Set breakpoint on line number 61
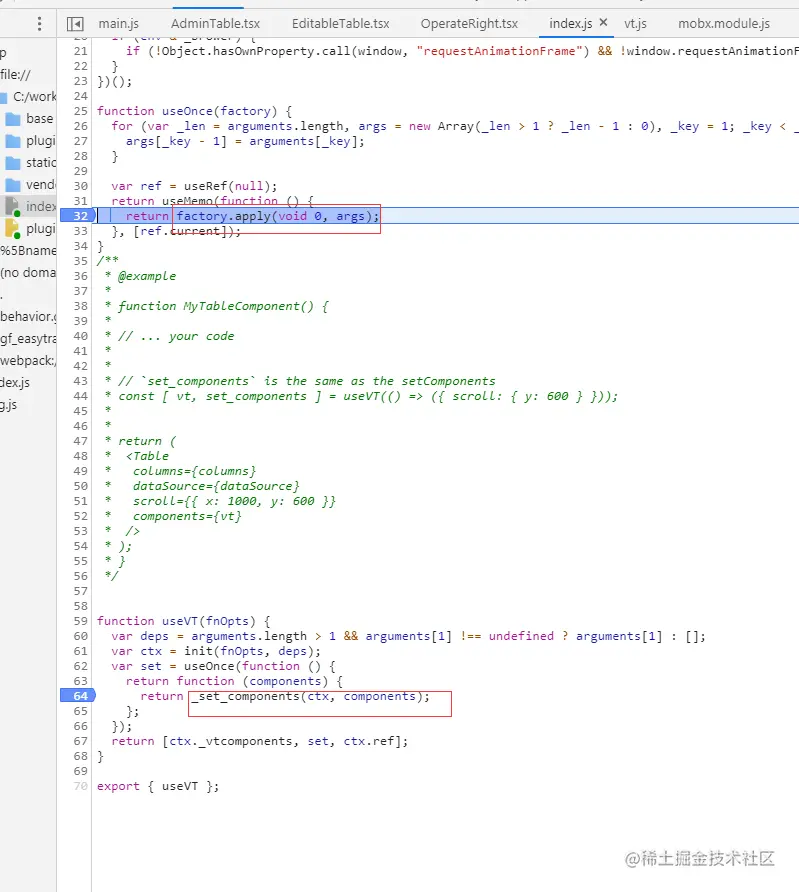799x892 pixels. (81, 651)
